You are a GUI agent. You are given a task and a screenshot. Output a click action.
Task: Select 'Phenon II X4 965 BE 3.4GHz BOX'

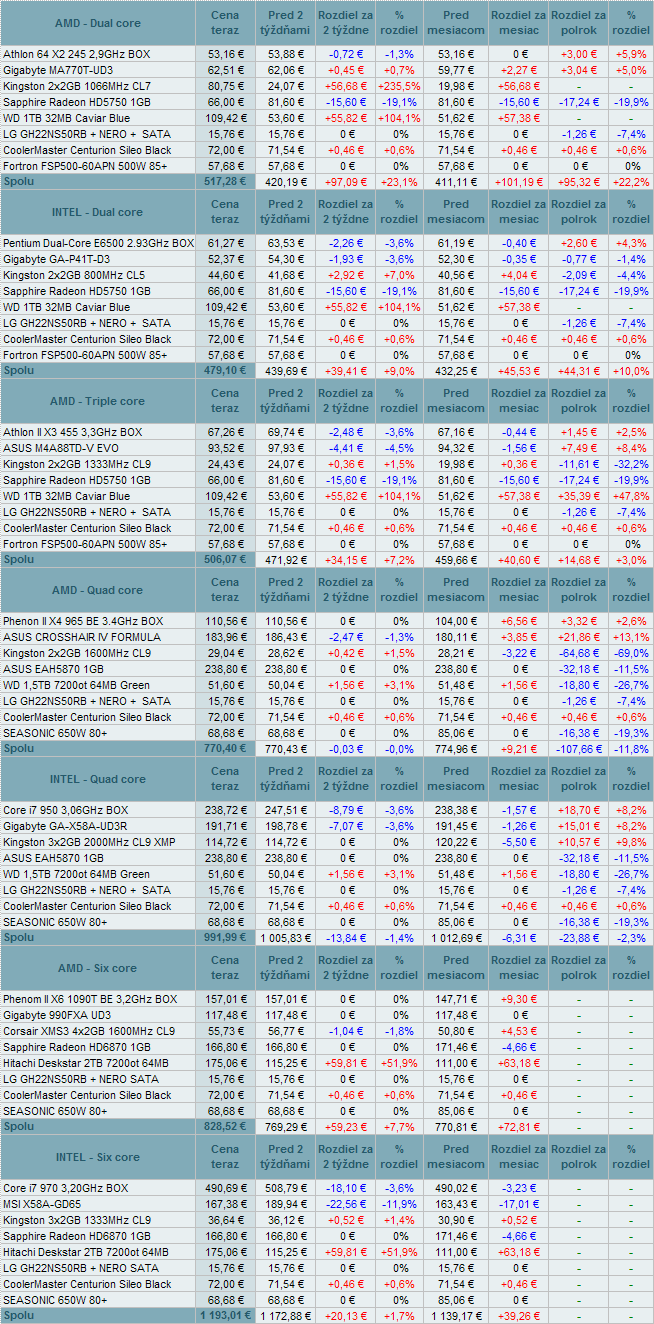click(x=83, y=621)
